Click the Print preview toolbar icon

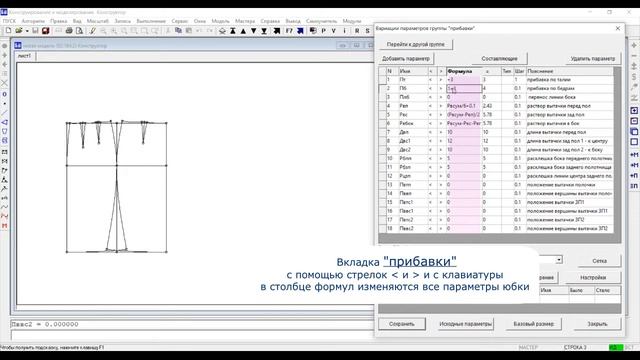[79, 31]
